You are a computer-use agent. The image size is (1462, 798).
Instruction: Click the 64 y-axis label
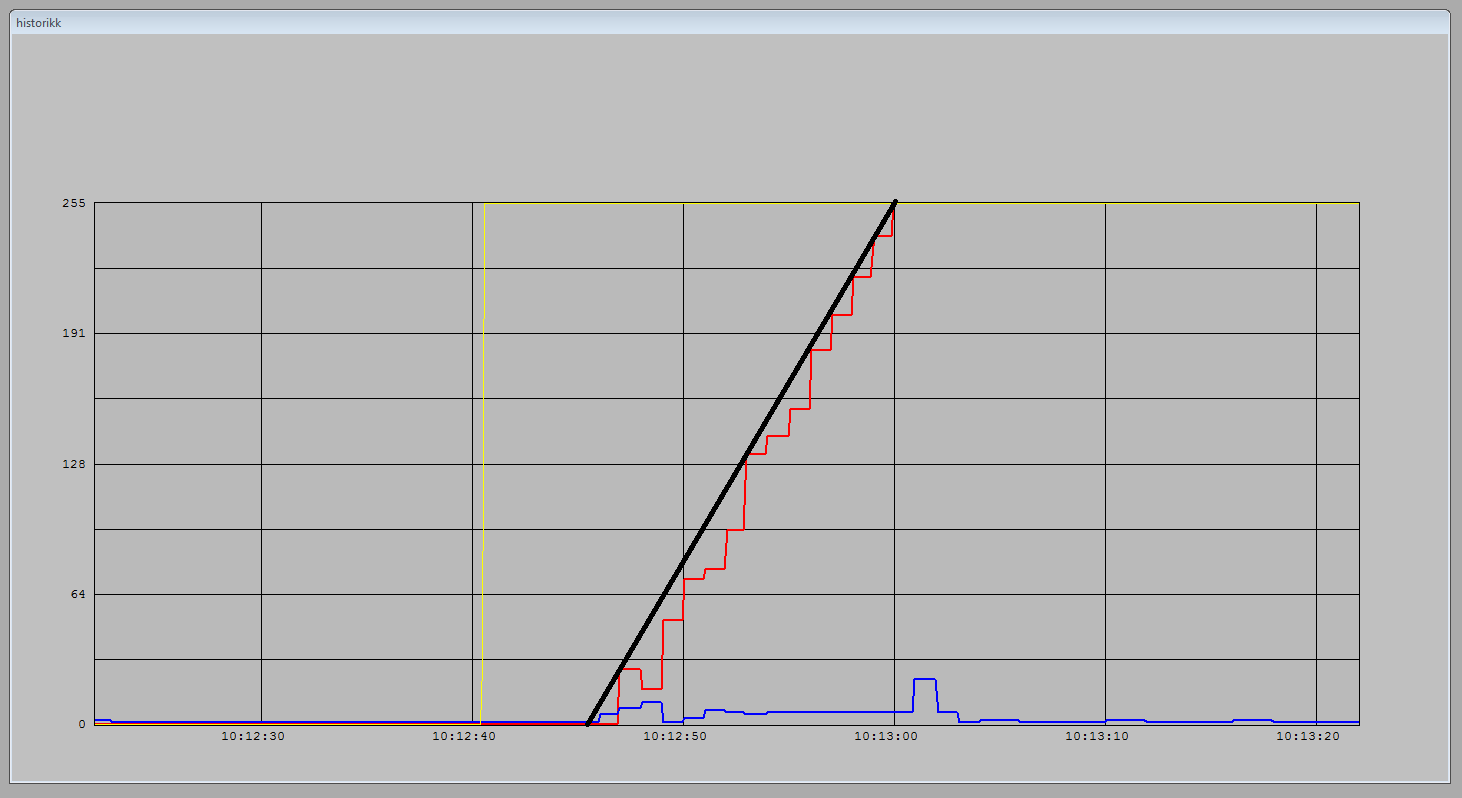78,594
